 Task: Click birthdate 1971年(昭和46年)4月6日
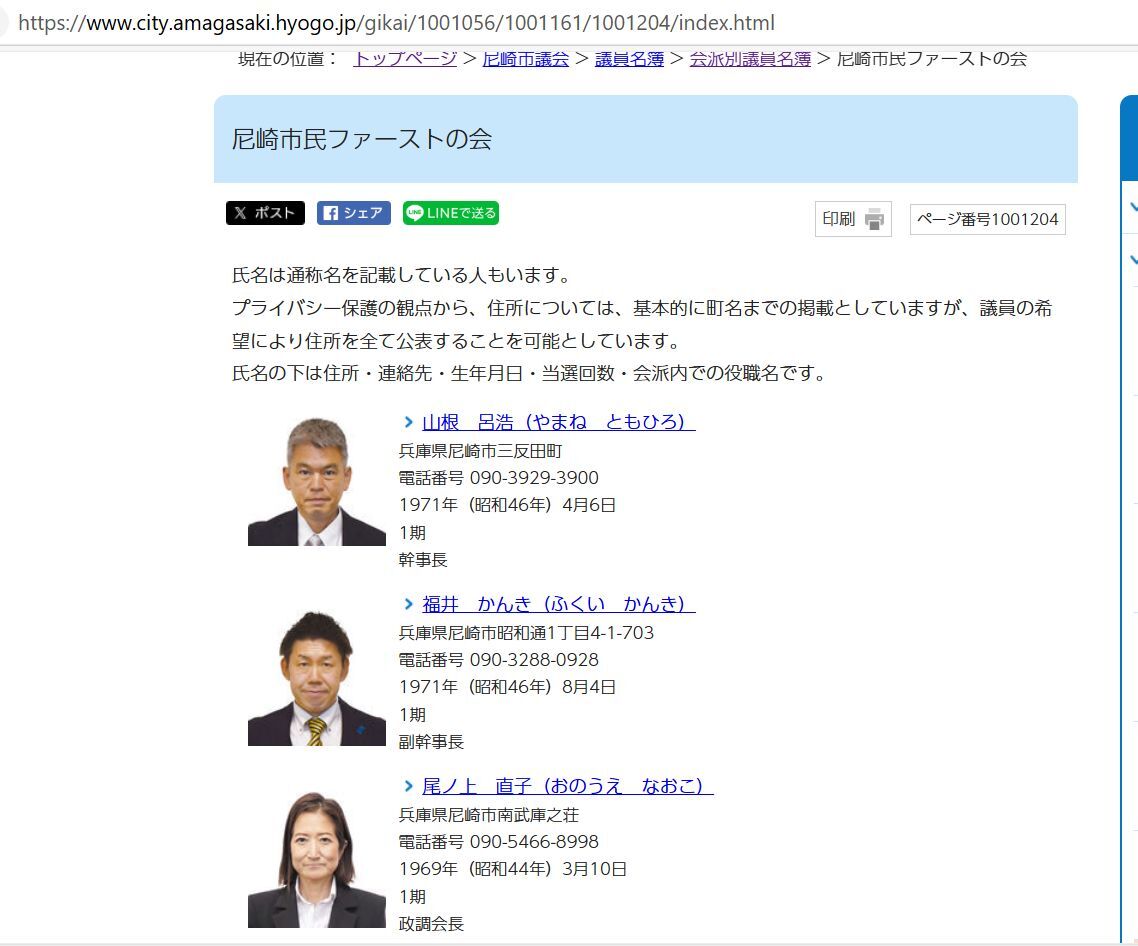(507, 505)
